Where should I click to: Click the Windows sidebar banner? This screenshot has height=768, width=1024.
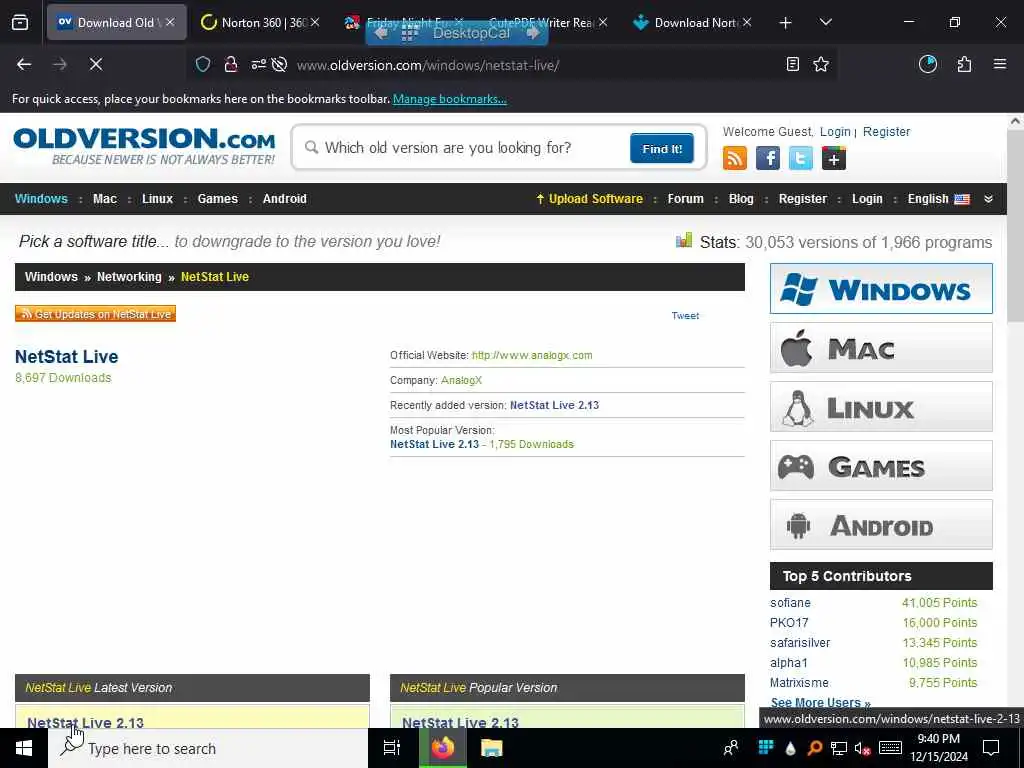881,289
